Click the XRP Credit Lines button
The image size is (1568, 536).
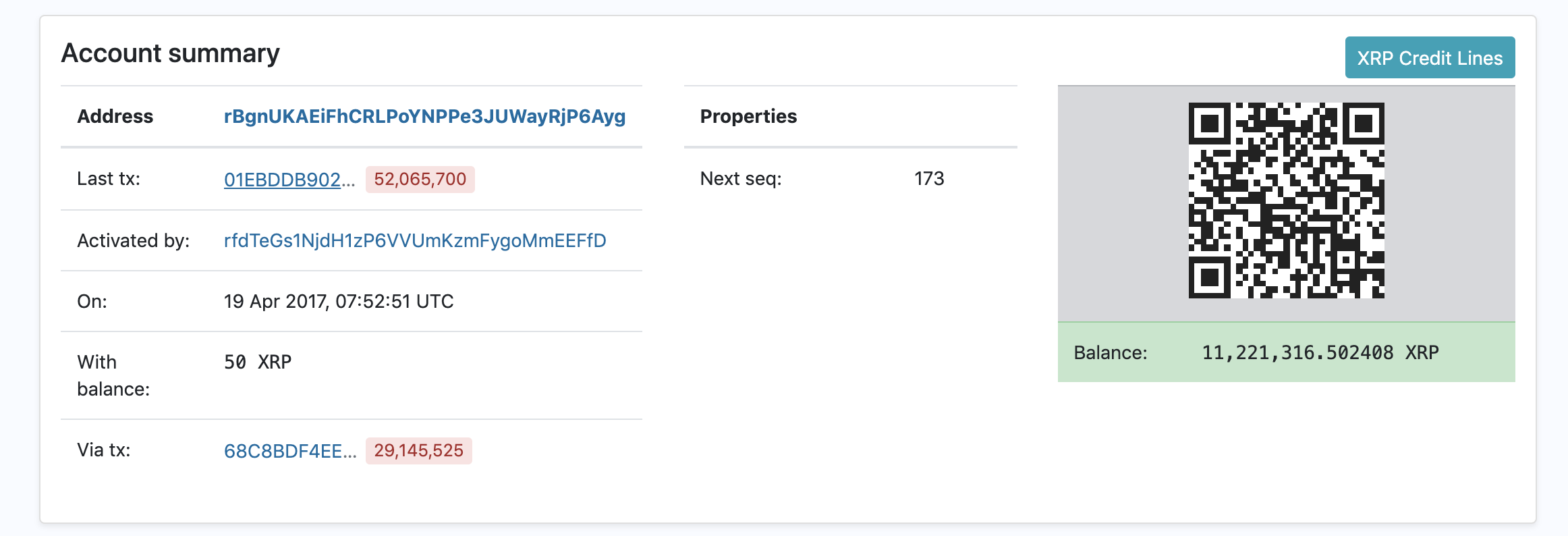point(1430,57)
